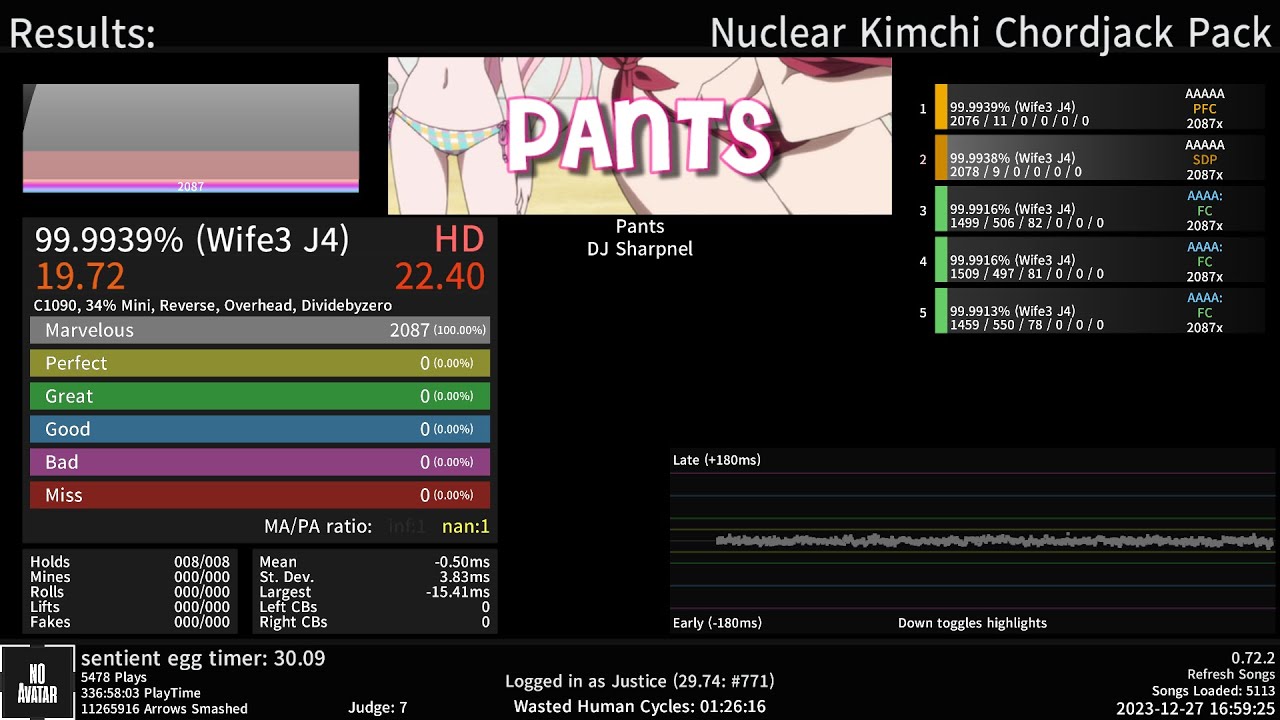Click the 22.40 chart difficulty value
This screenshot has height=720, width=1280.
pos(440,276)
